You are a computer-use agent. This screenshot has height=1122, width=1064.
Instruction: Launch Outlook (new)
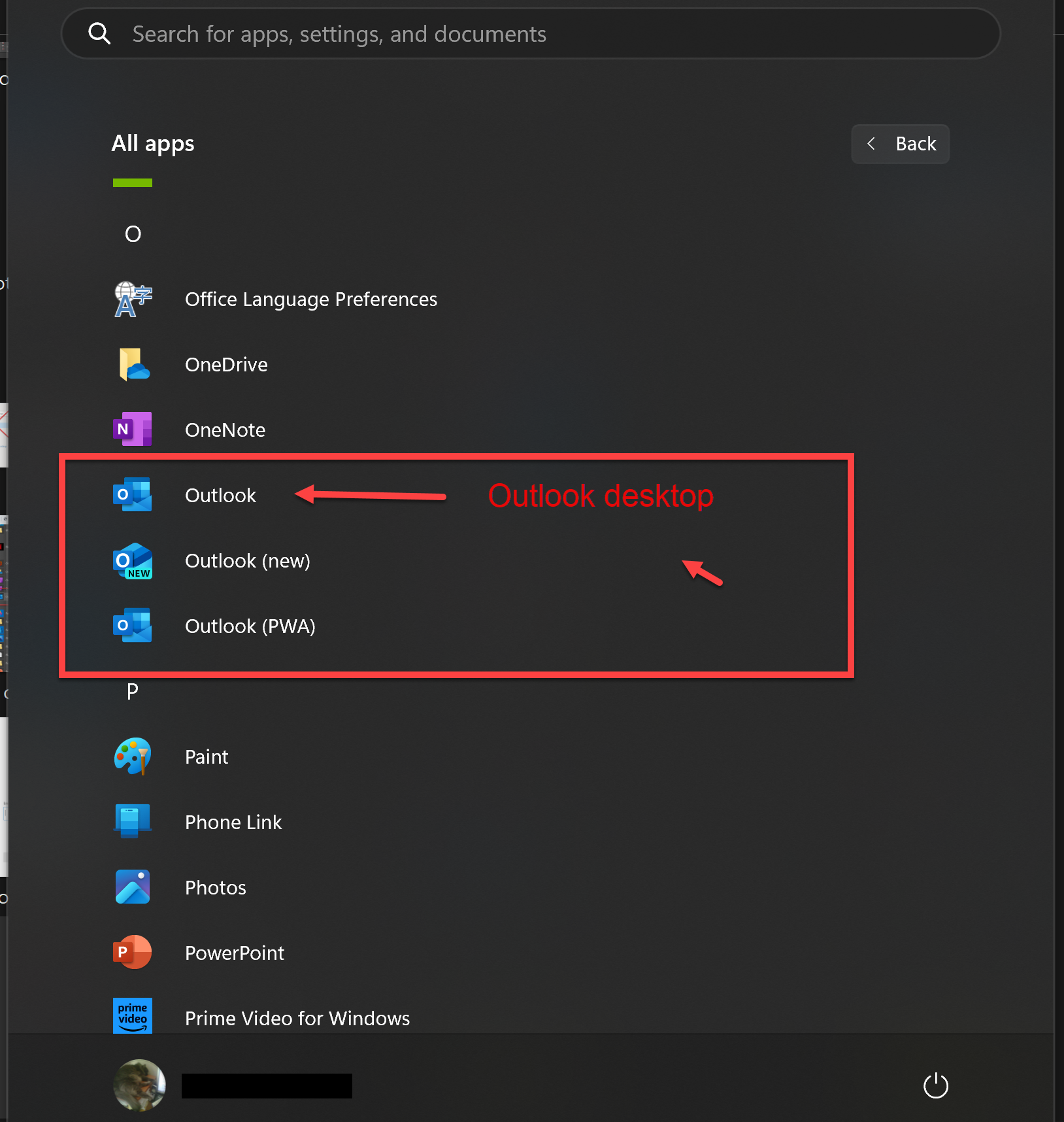tap(247, 560)
